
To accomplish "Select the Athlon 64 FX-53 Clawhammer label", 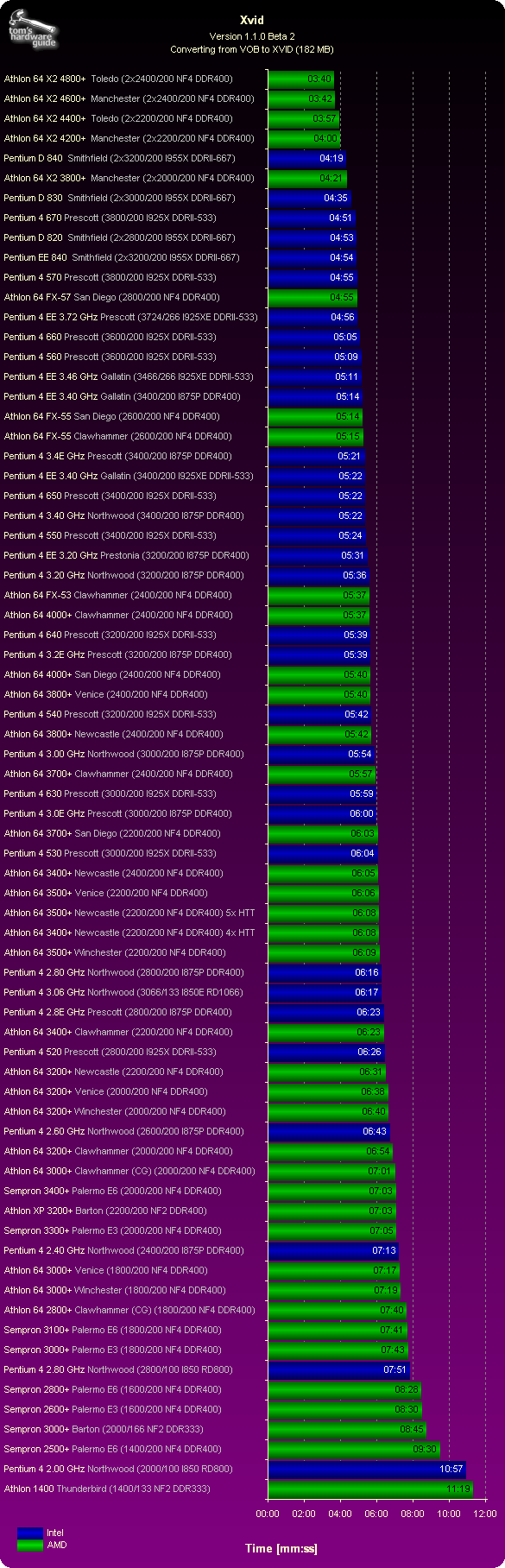I will [117, 595].
